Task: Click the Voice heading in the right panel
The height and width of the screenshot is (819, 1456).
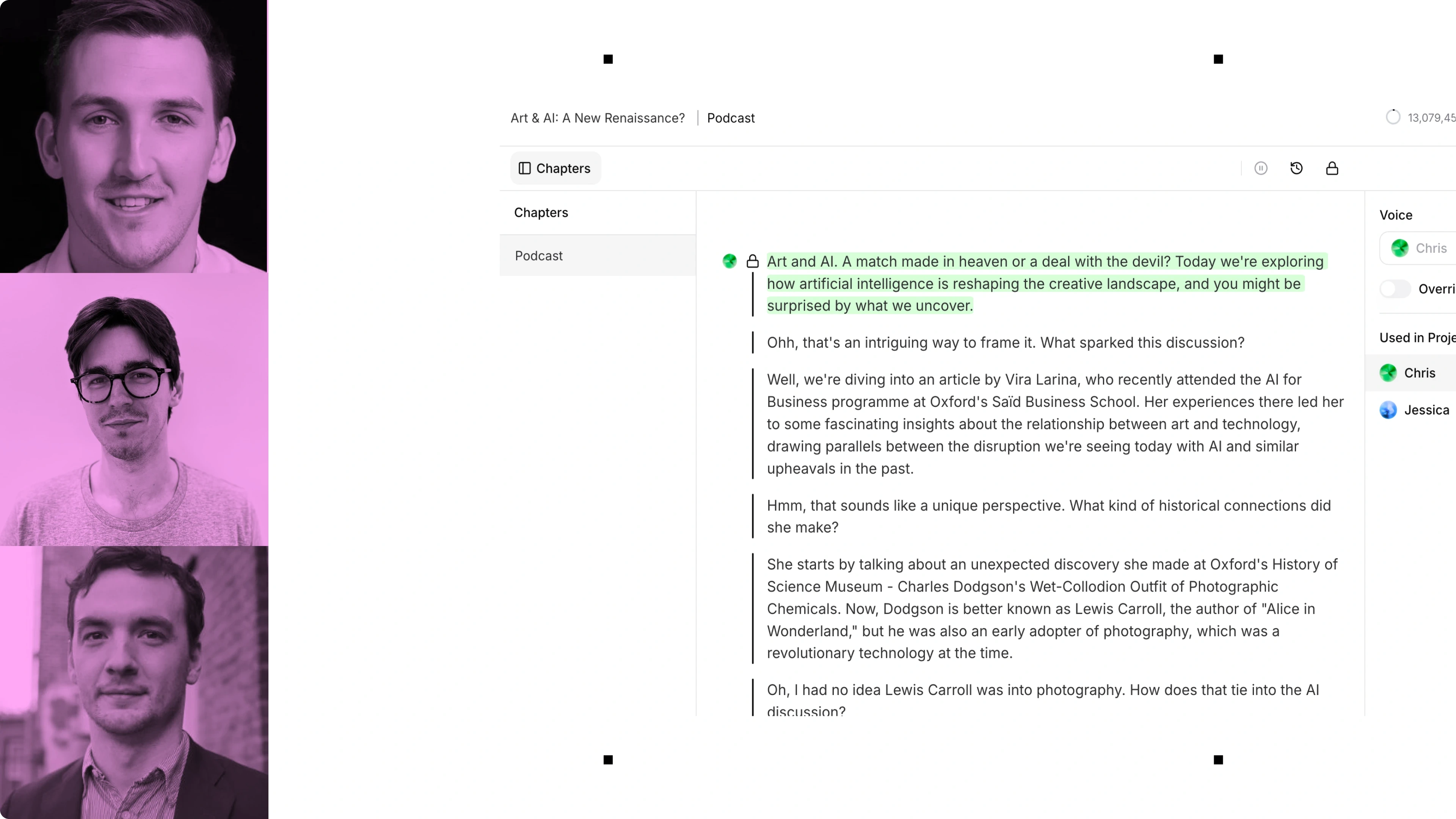Action: click(x=1395, y=215)
